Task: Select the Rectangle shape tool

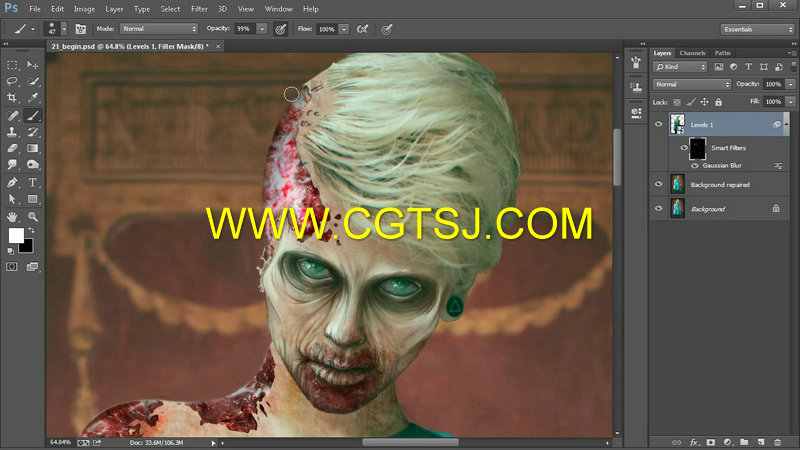Action: click(33, 199)
